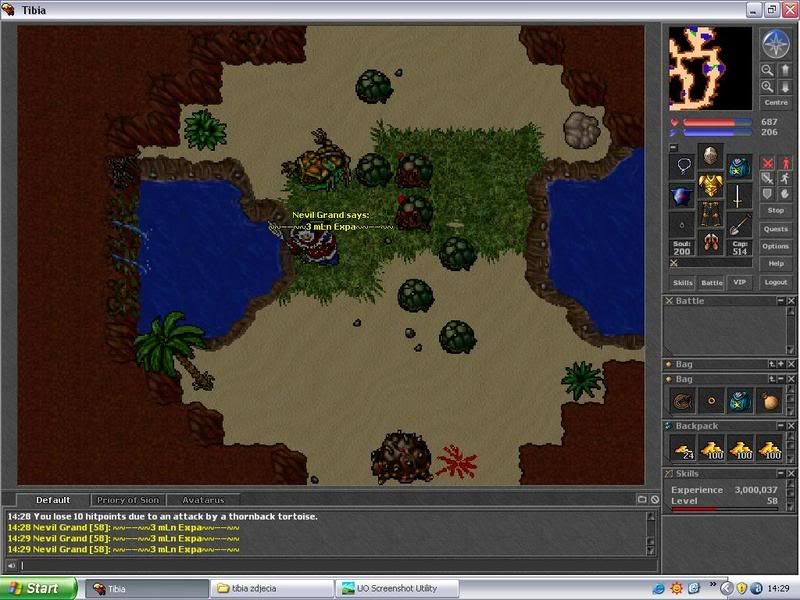Select balanced fighting mode
The width and height of the screenshot is (800, 600).
click(767, 178)
